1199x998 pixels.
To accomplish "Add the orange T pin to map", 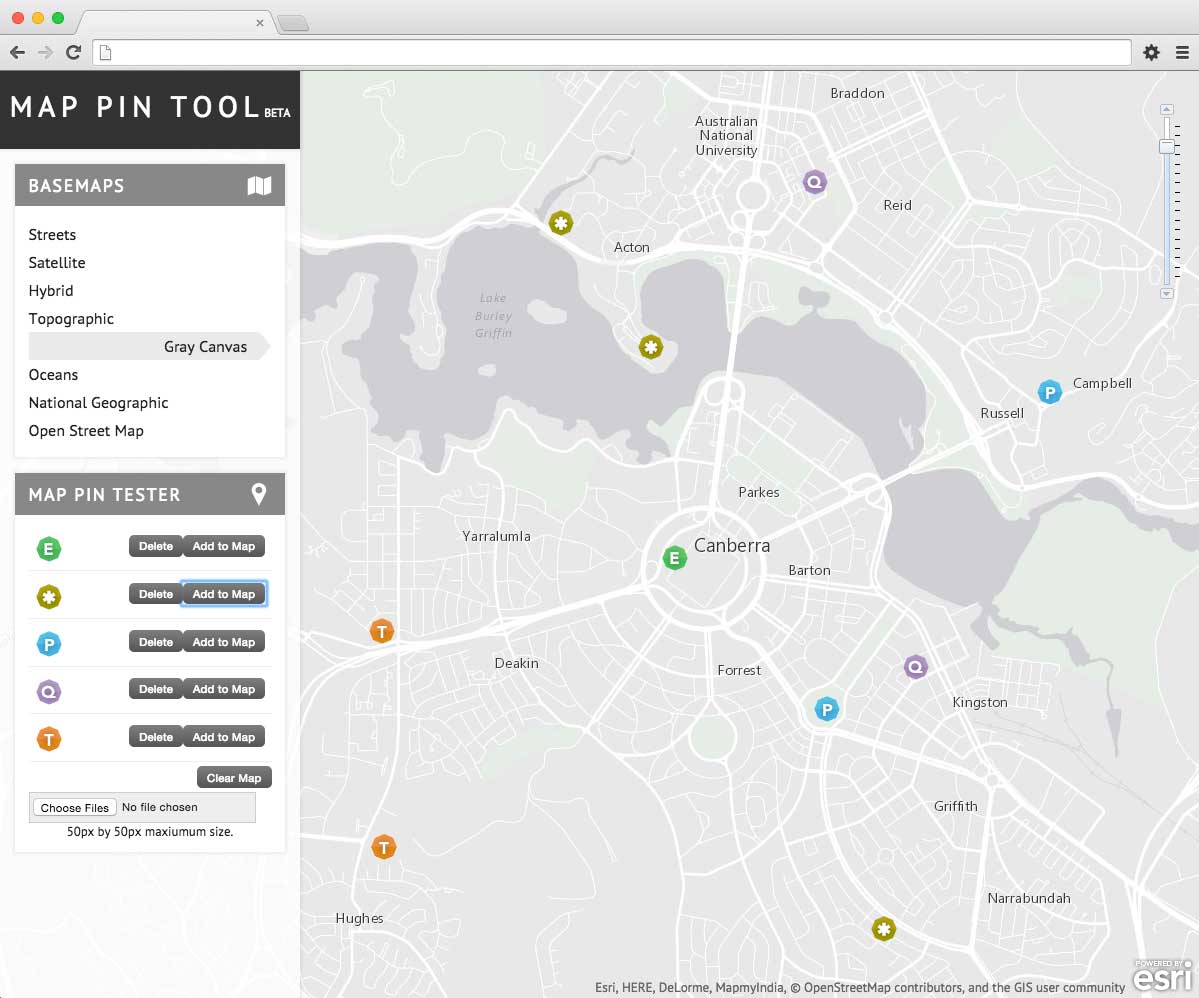I will [x=224, y=737].
